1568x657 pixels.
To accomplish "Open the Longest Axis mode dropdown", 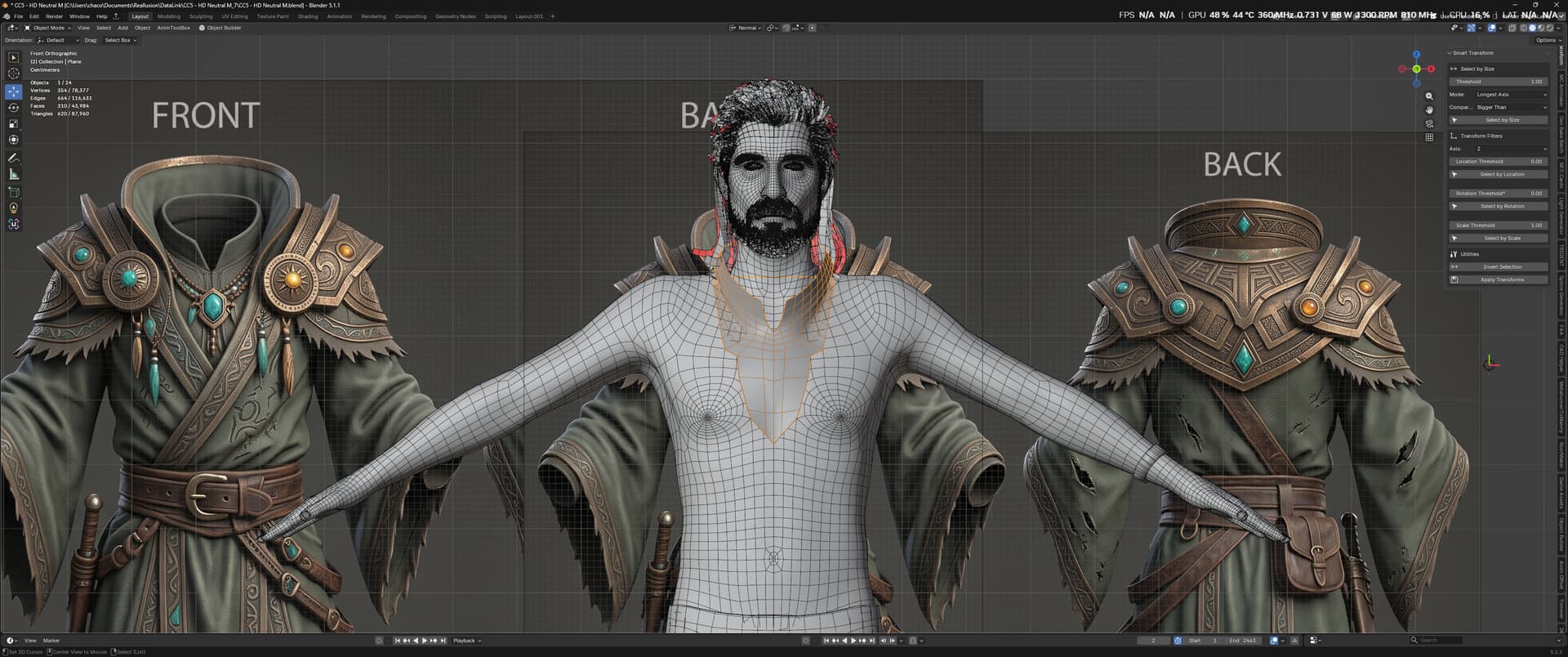I will tap(1511, 95).
